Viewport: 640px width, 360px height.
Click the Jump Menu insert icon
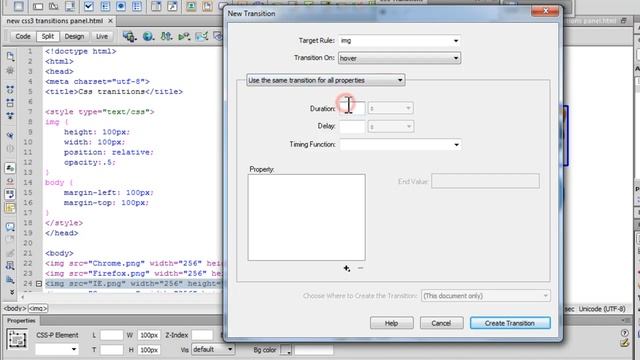click(x=172, y=6)
